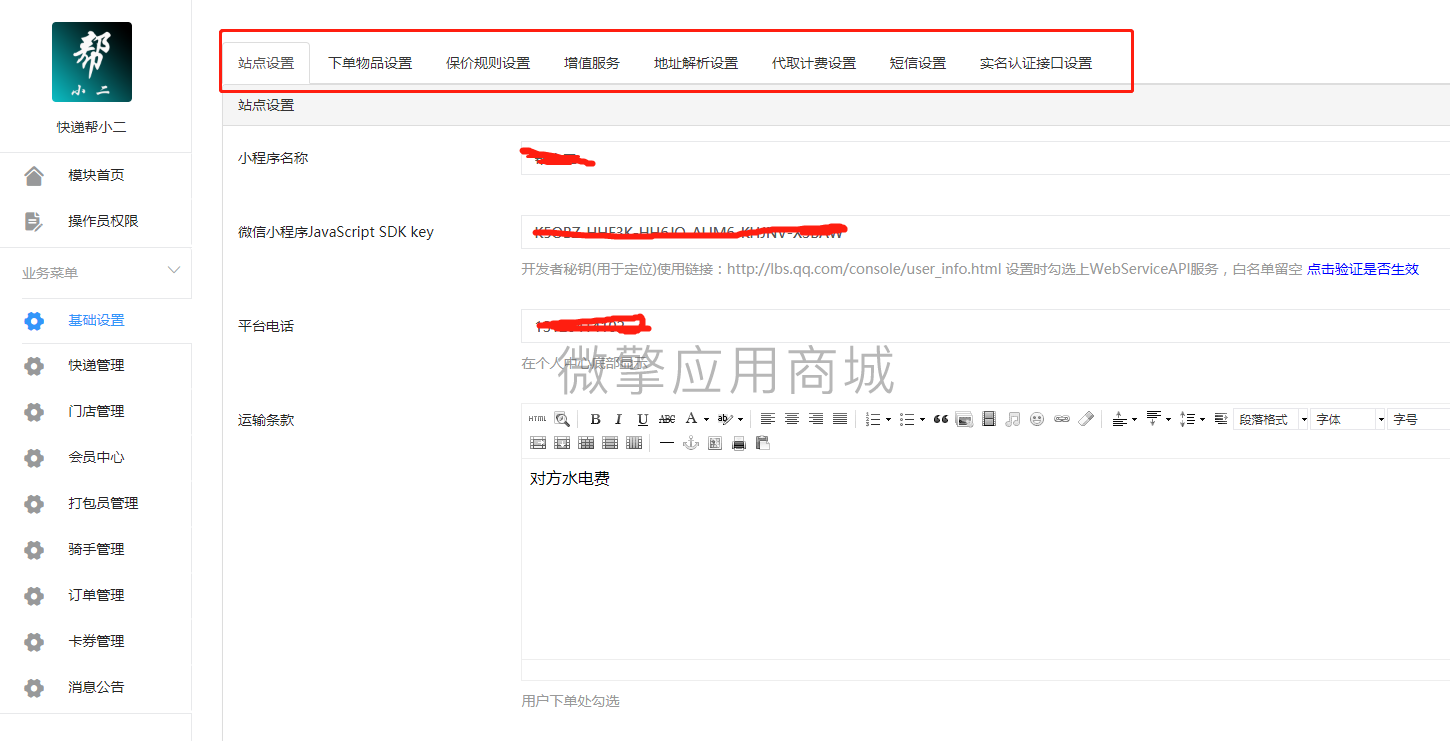Image resolution: width=1450 pixels, height=741 pixels.
Task: Click the map/background icon beside anchor
Action: (x=715, y=443)
